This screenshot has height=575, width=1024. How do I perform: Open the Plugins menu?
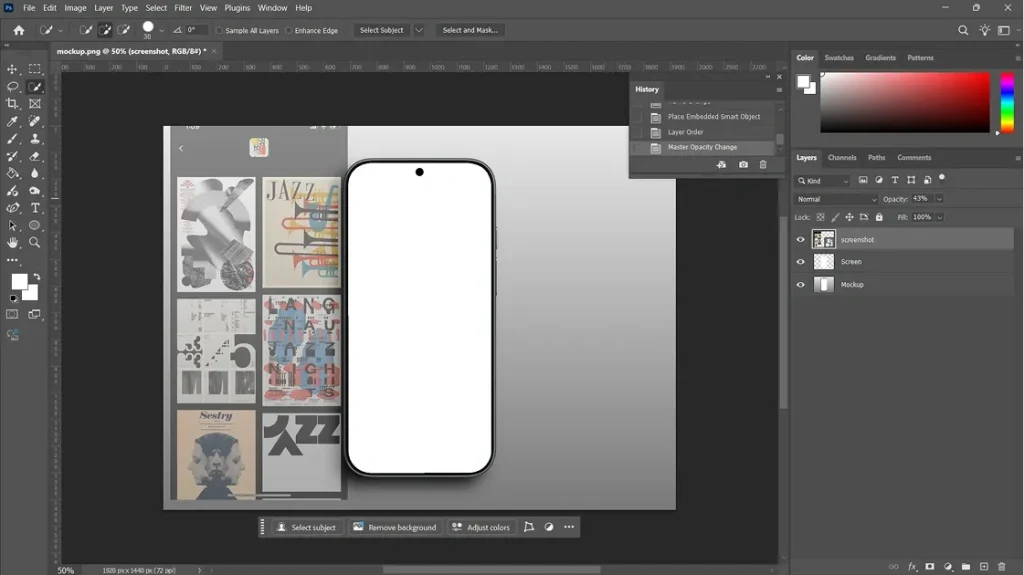237,8
